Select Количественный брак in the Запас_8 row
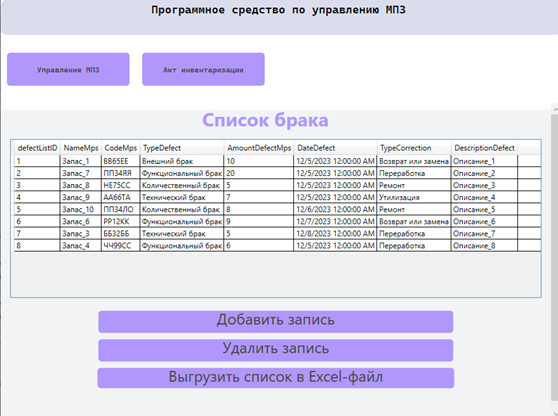Viewport: 558px width, 416px height. tap(182, 185)
